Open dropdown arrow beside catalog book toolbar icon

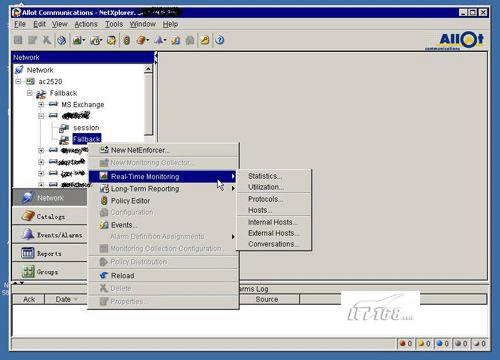coord(147,40)
